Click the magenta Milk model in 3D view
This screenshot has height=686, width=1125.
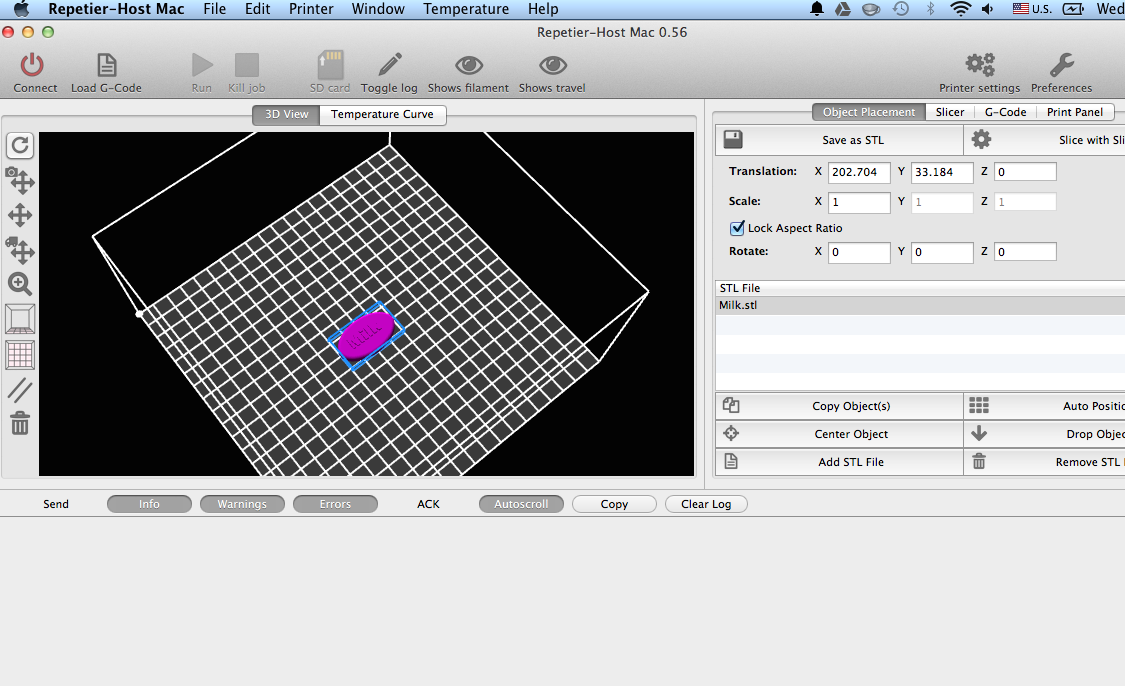pos(366,336)
